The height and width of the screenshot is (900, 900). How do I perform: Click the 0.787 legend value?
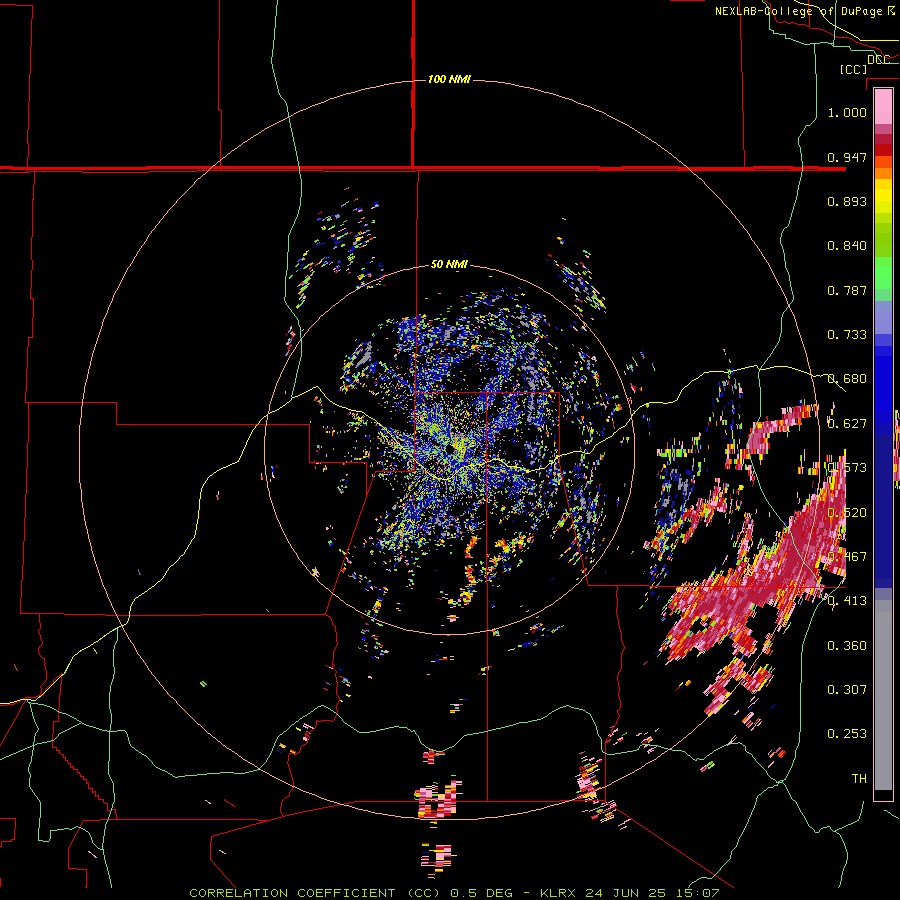tap(847, 290)
